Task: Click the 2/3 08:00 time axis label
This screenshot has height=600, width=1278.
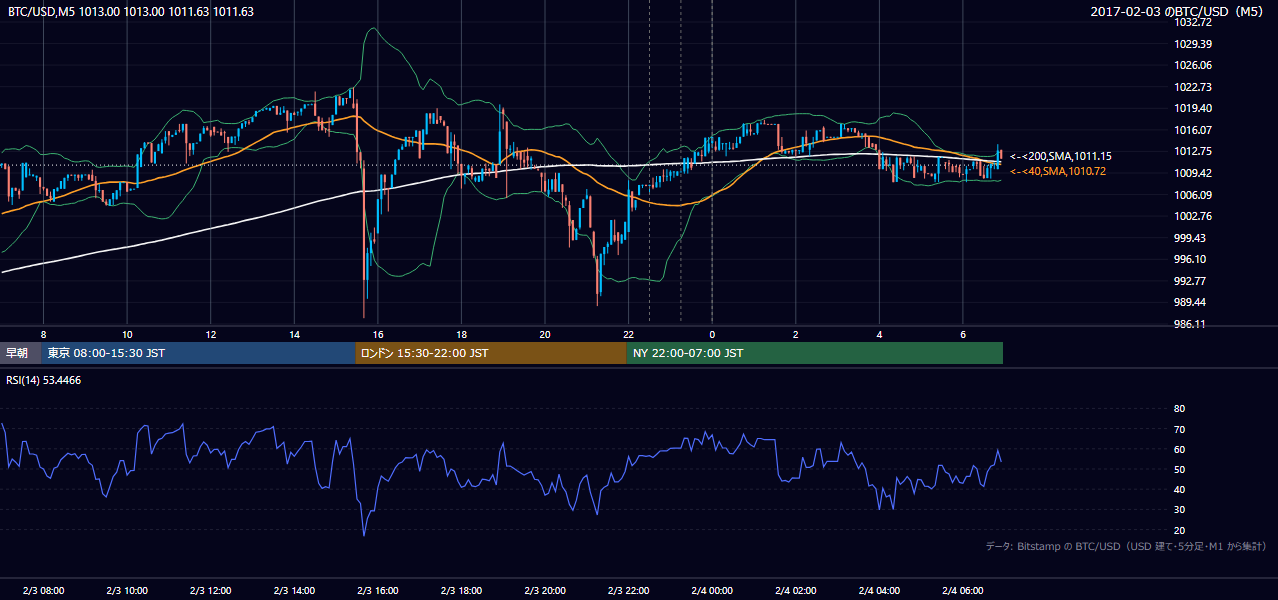Action: pyautogui.click(x=43, y=591)
